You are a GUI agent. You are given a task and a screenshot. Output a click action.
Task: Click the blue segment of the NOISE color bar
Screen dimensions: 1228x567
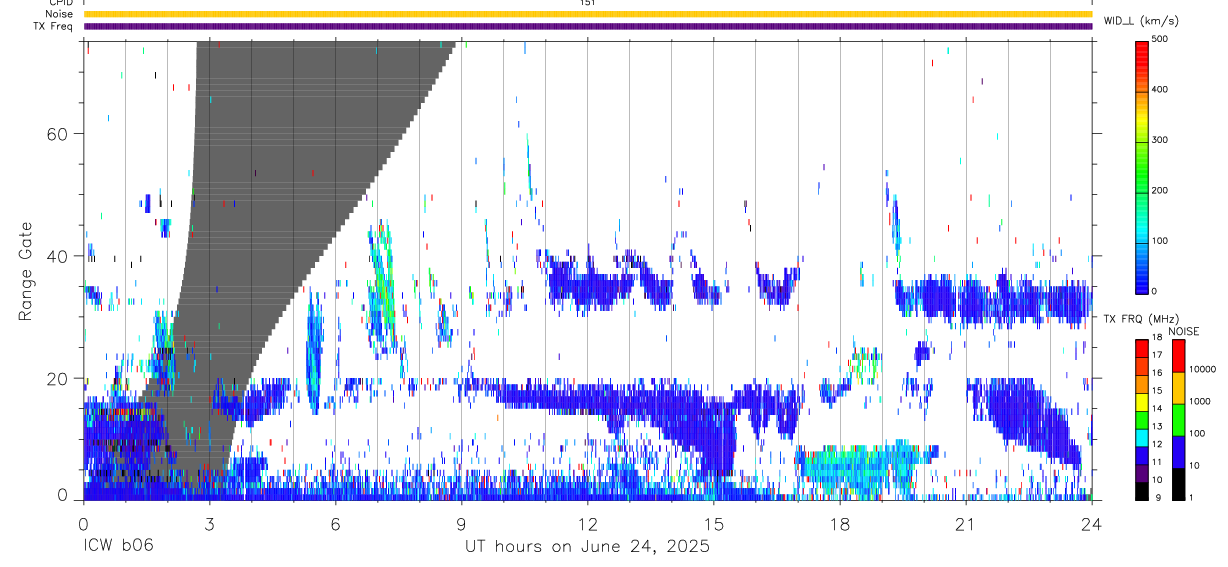pyautogui.click(x=1178, y=451)
